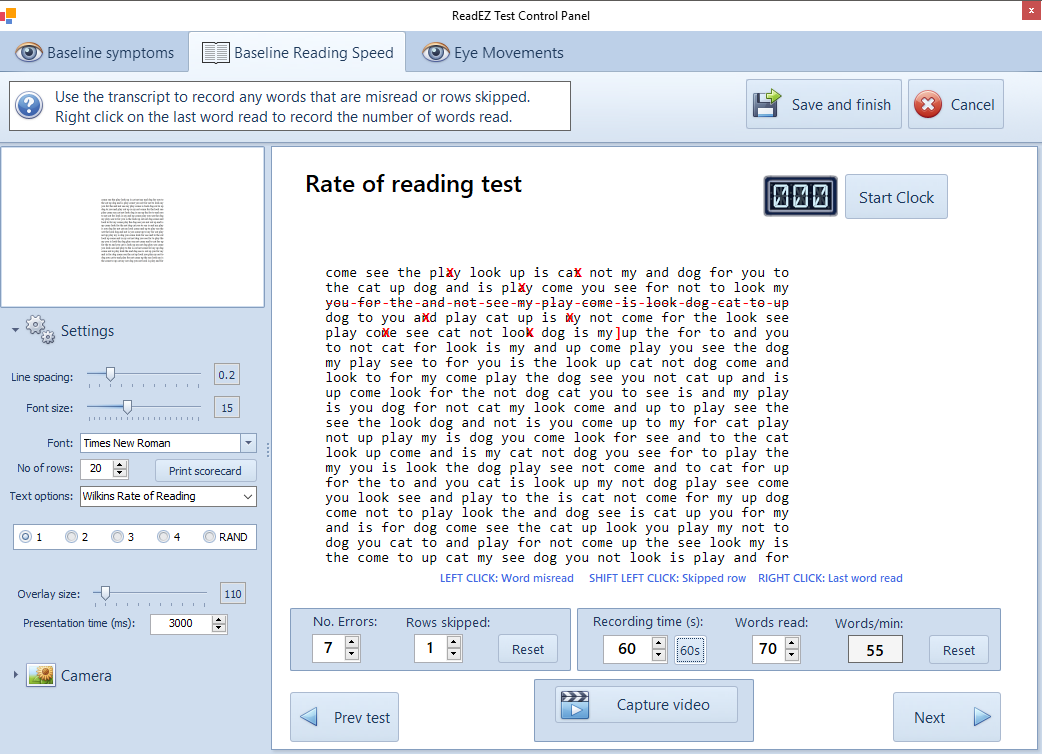This screenshot has width=1042, height=754.
Task: Open the Text options Wilkins Rate dropdown
Action: pos(248,496)
